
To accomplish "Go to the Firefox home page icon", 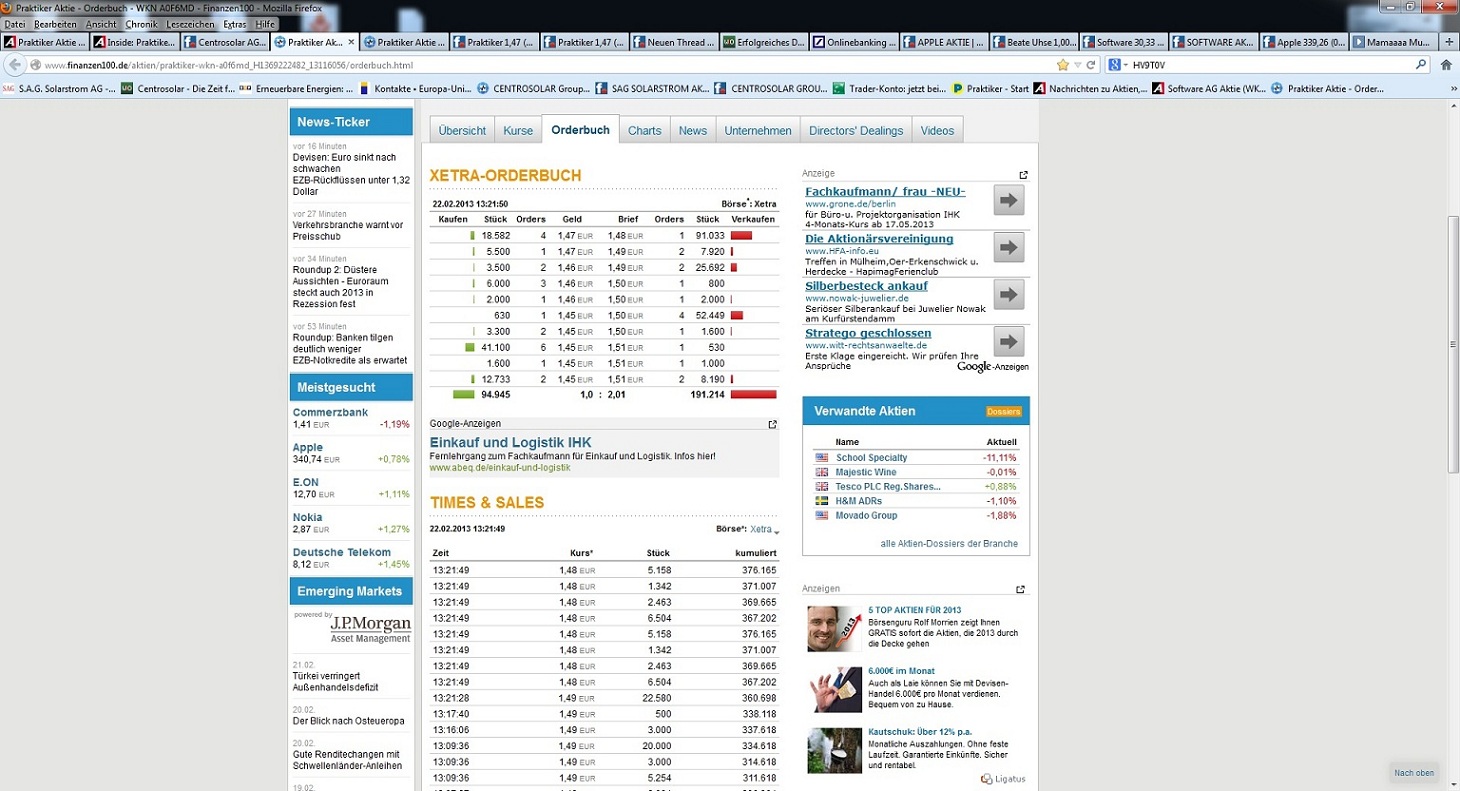I will tap(1446, 65).
